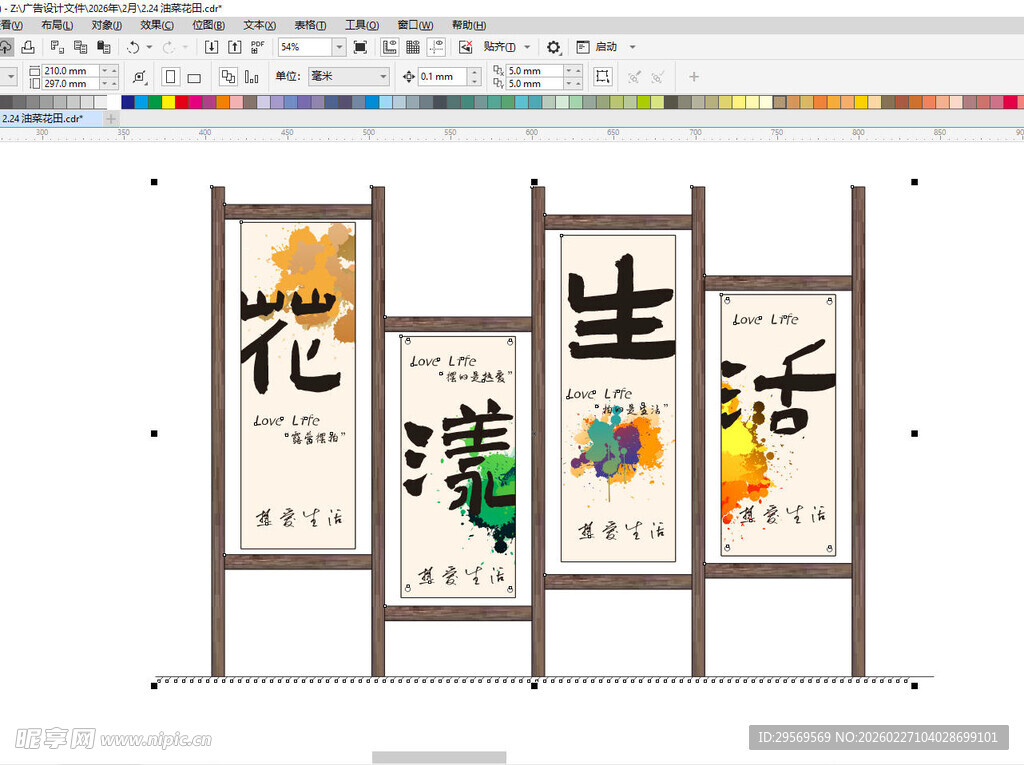Open Options via the gear icon
This screenshot has width=1024, height=765.
click(553, 47)
